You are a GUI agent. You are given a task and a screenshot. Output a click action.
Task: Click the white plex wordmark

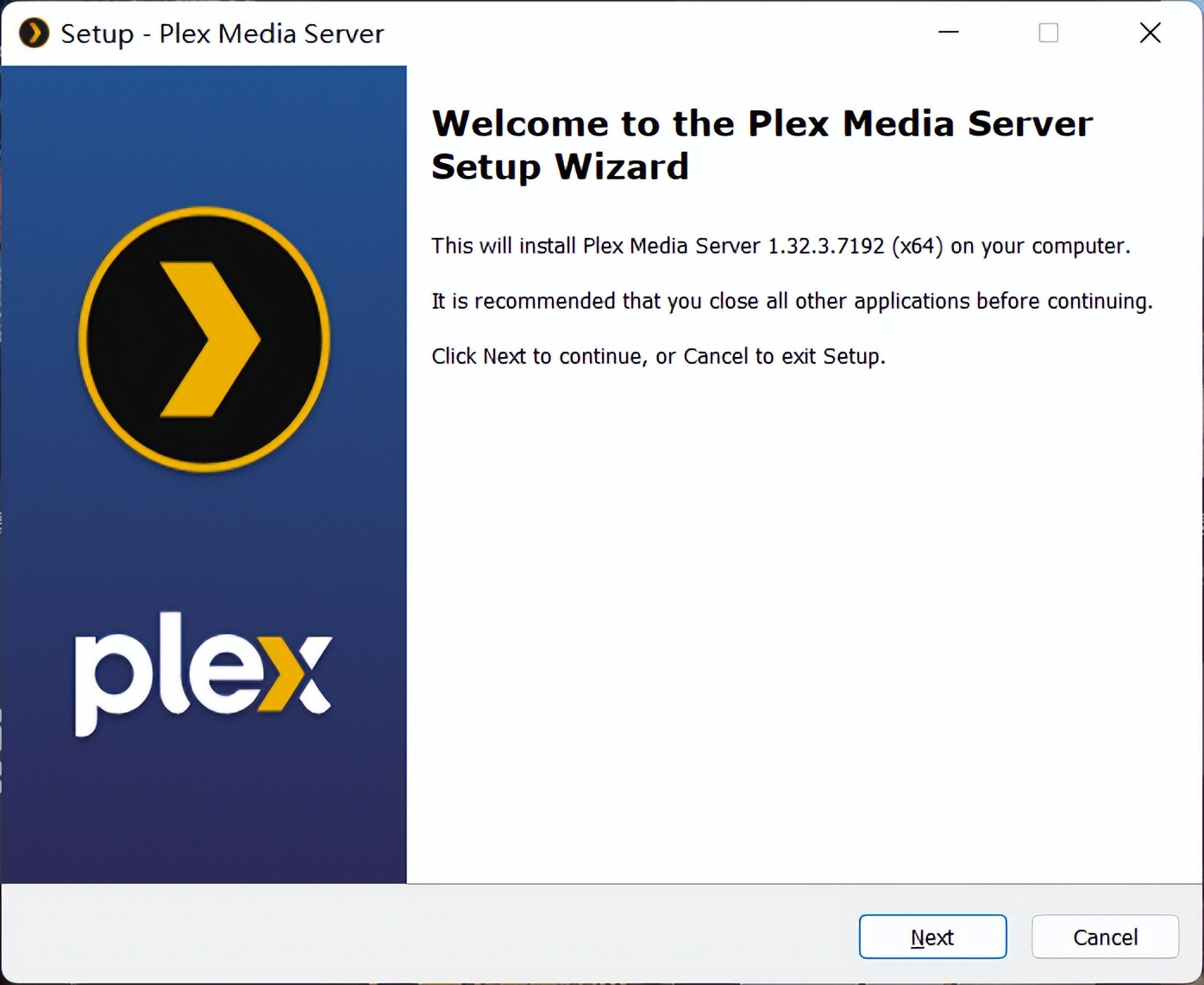[x=204, y=674]
